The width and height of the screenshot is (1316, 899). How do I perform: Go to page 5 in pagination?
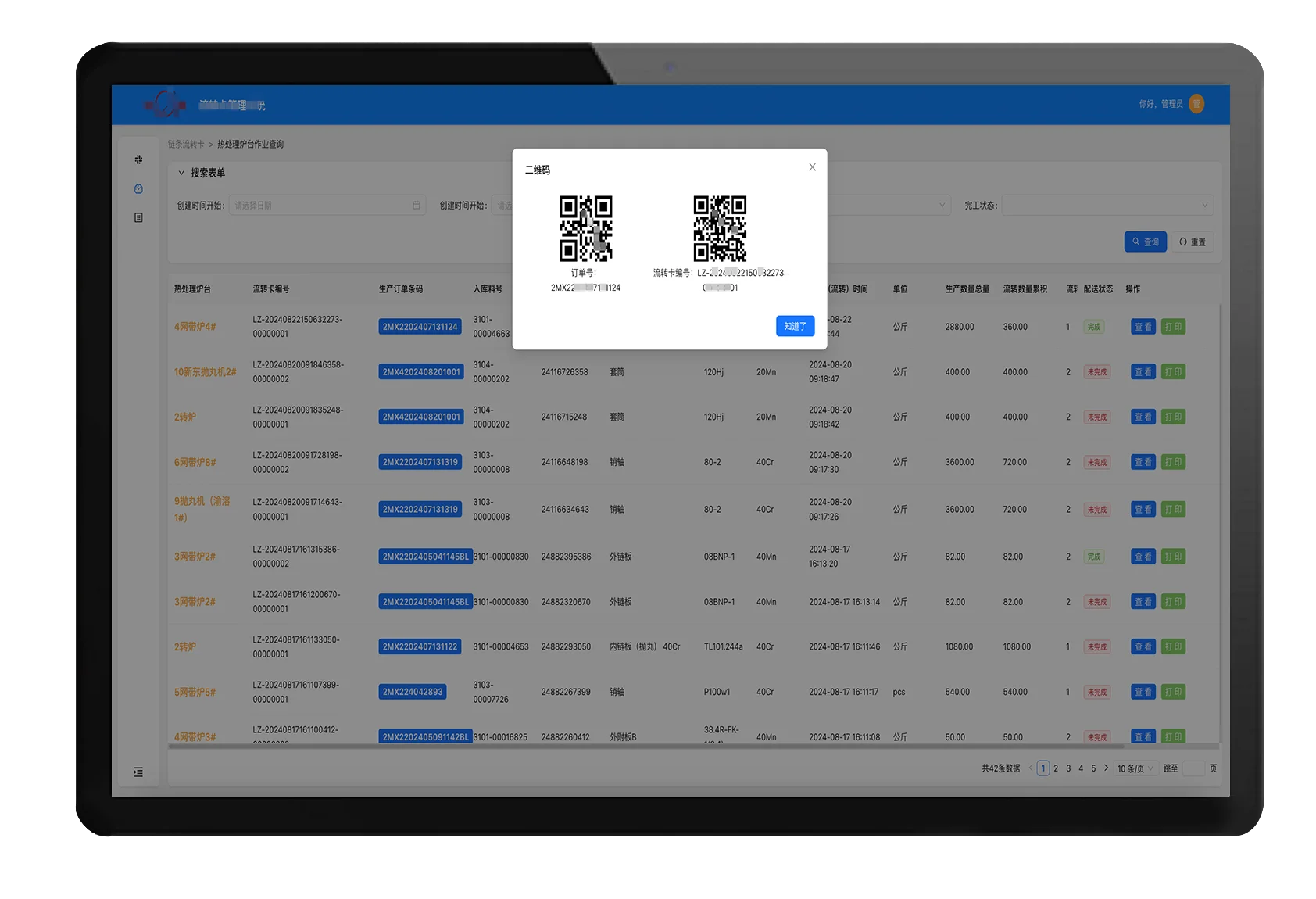click(1093, 768)
